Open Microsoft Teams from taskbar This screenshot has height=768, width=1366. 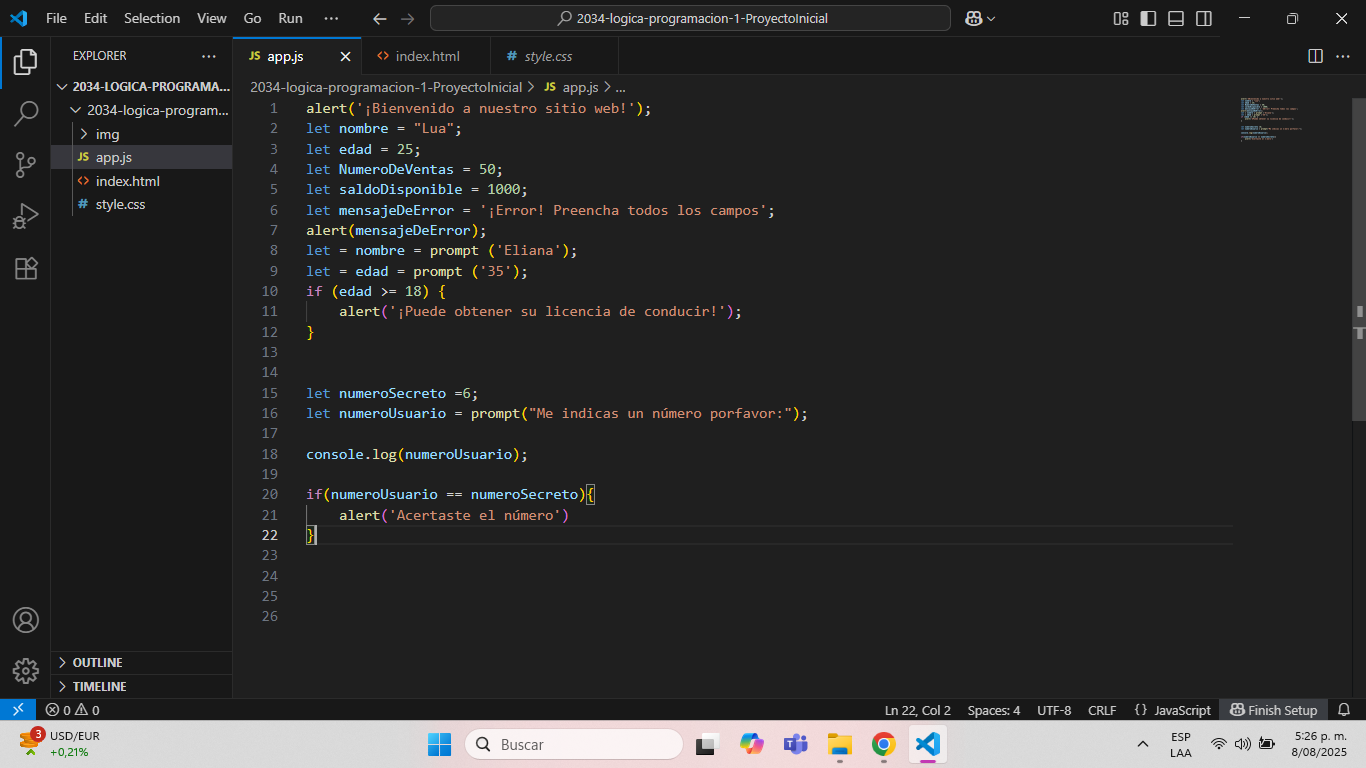point(795,744)
